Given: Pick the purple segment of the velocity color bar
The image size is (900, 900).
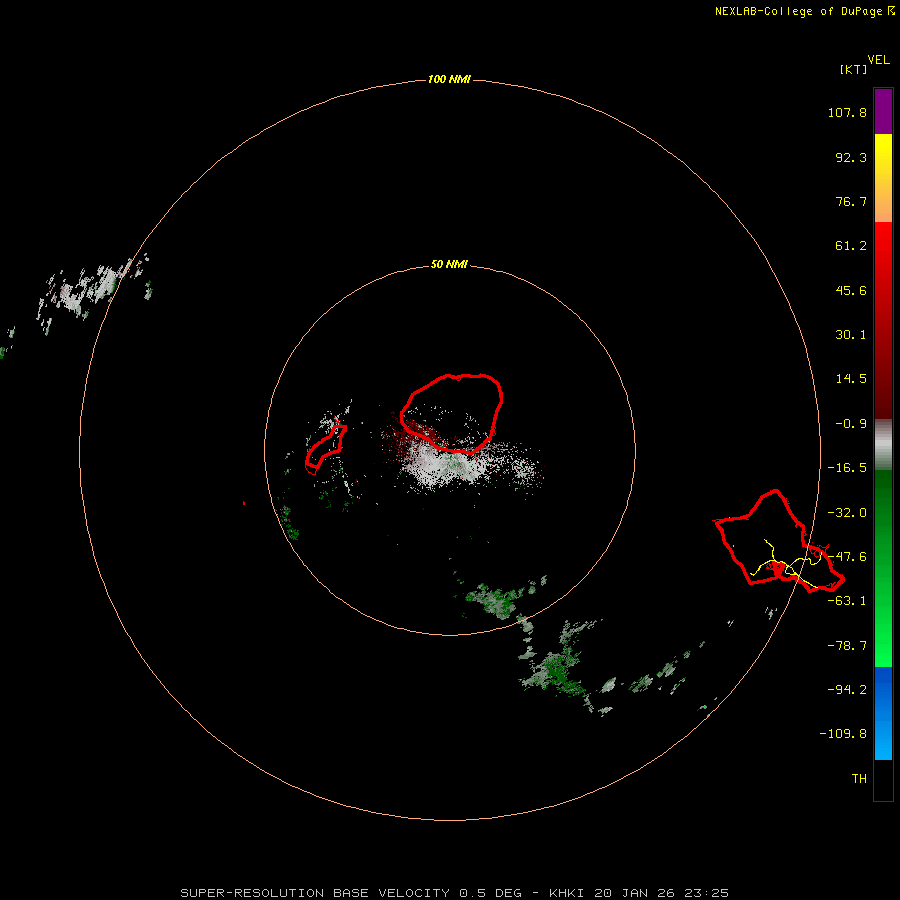Looking at the screenshot, I should pyautogui.click(x=883, y=111).
